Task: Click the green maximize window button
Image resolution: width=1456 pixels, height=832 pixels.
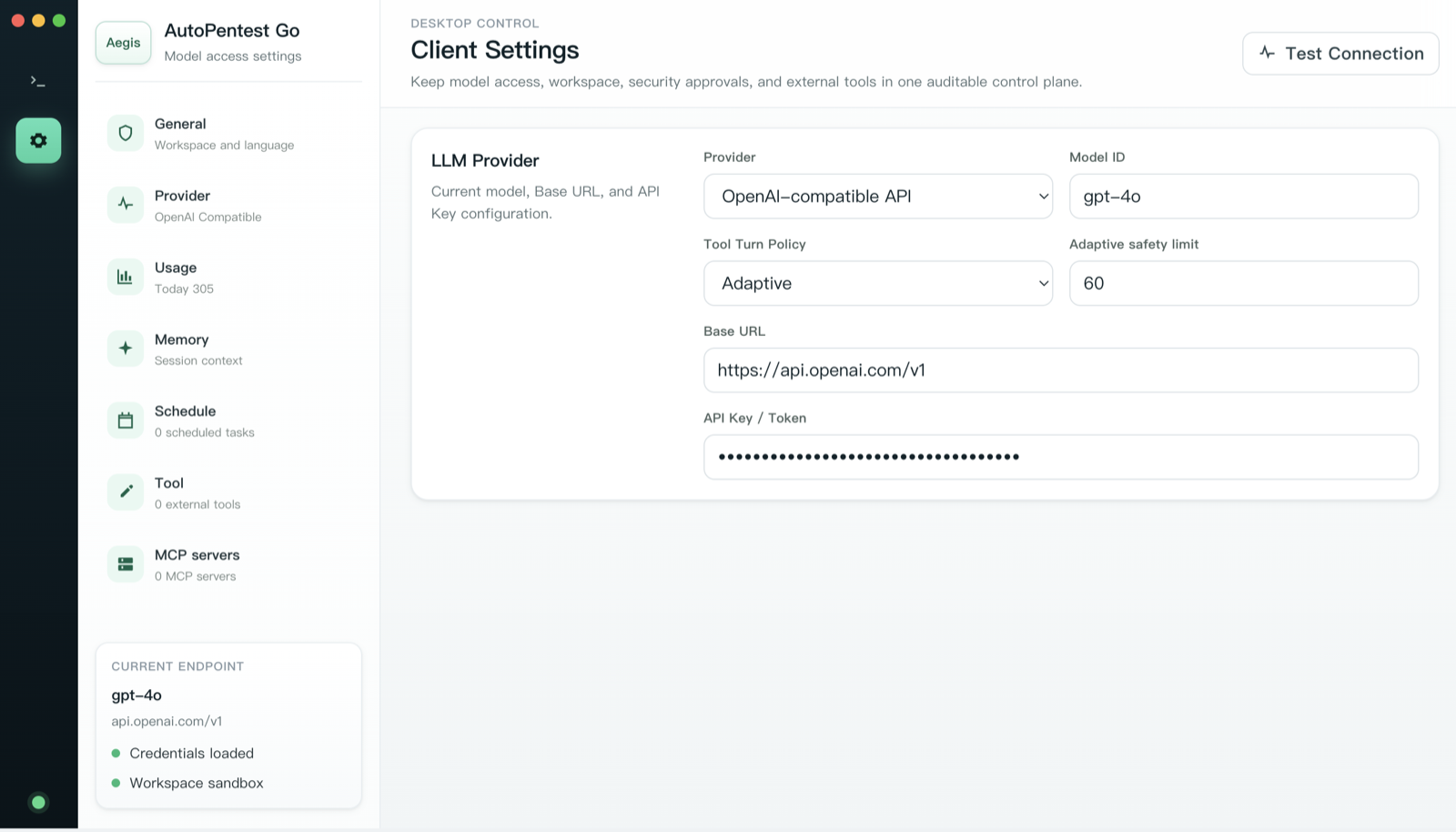Action: (x=59, y=20)
